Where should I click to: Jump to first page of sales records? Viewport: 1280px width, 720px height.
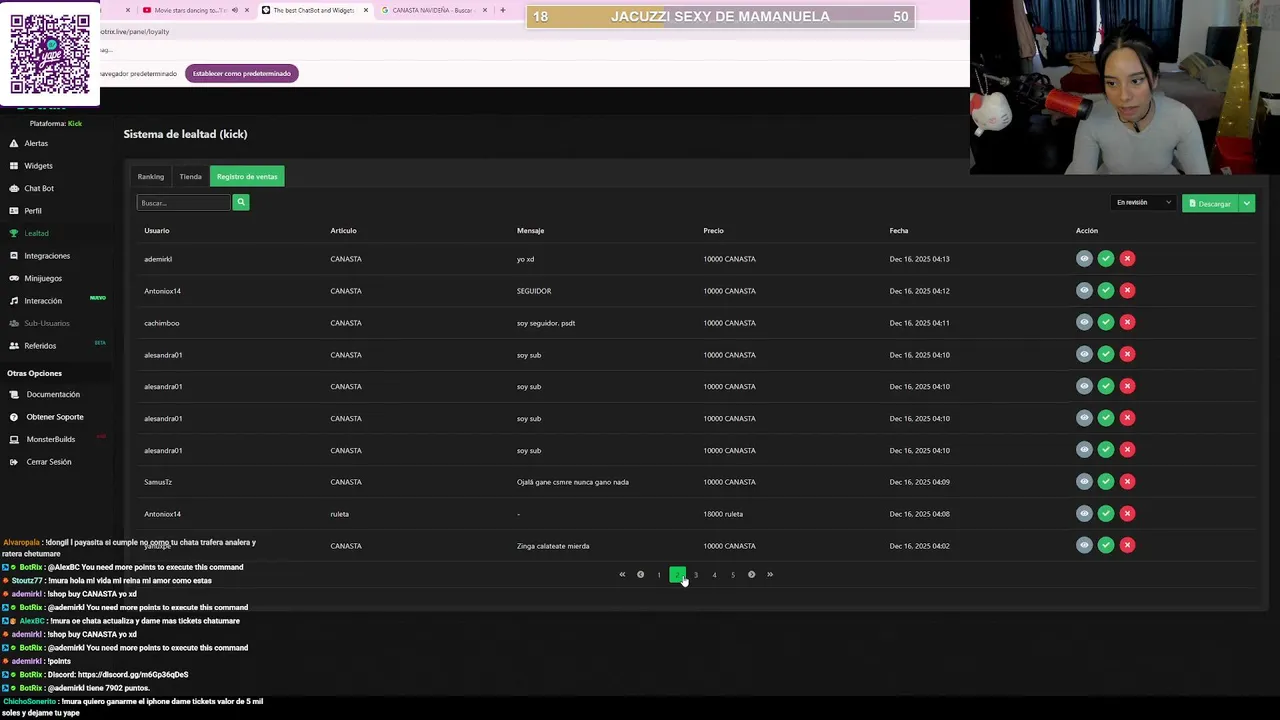click(622, 574)
